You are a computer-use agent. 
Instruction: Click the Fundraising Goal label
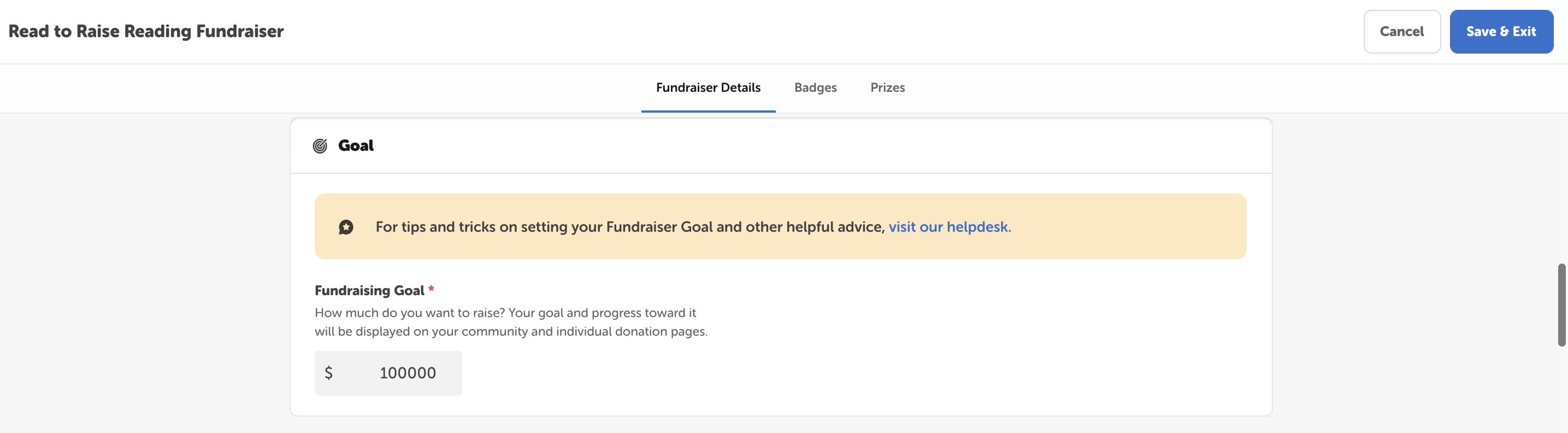pyautogui.click(x=369, y=290)
